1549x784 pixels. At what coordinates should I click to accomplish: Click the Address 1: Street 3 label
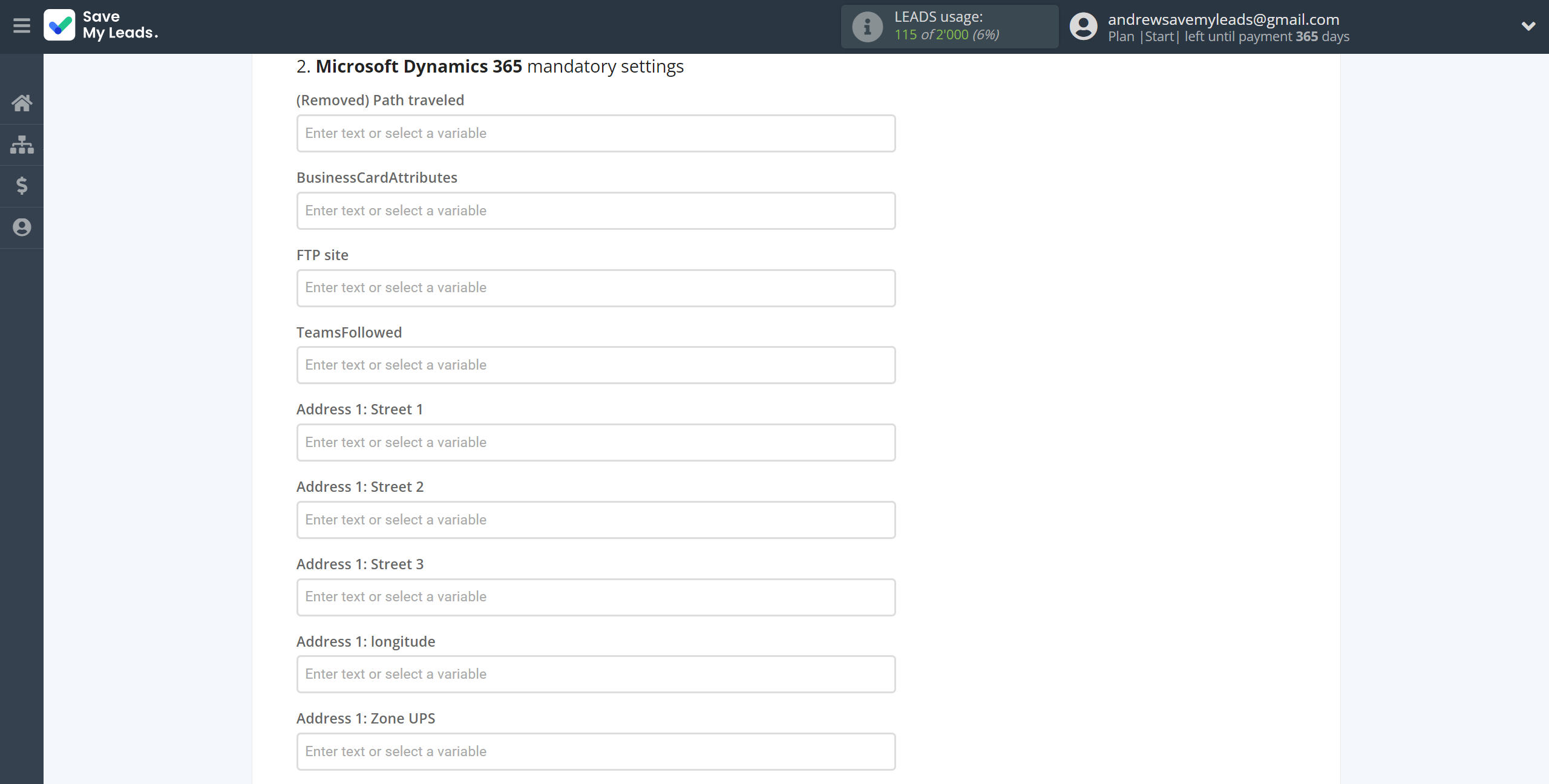coord(360,564)
